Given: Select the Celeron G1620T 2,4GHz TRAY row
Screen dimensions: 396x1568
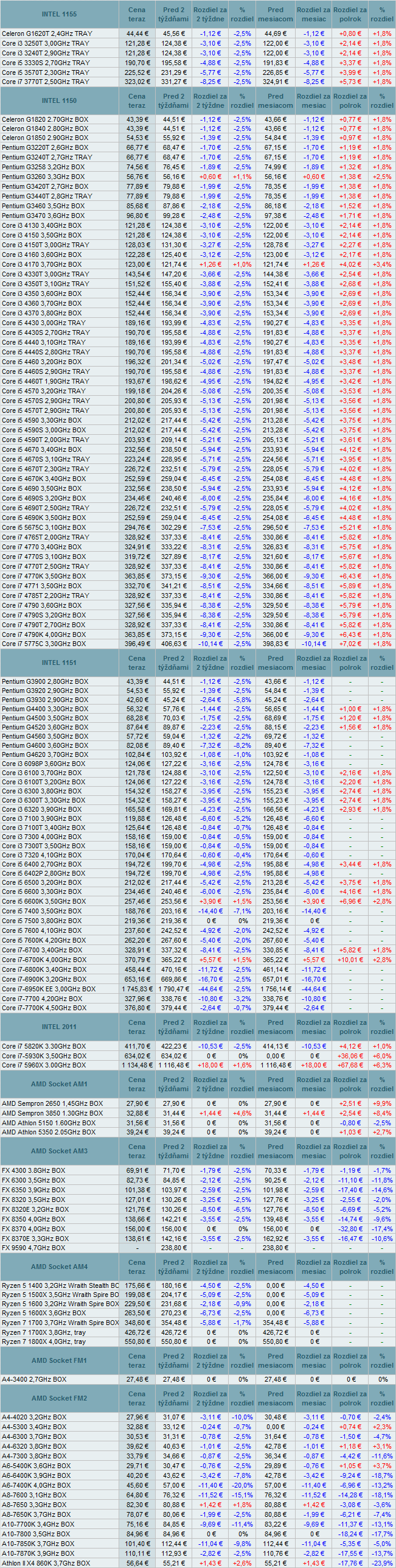Looking at the screenshot, I should [47, 33].
